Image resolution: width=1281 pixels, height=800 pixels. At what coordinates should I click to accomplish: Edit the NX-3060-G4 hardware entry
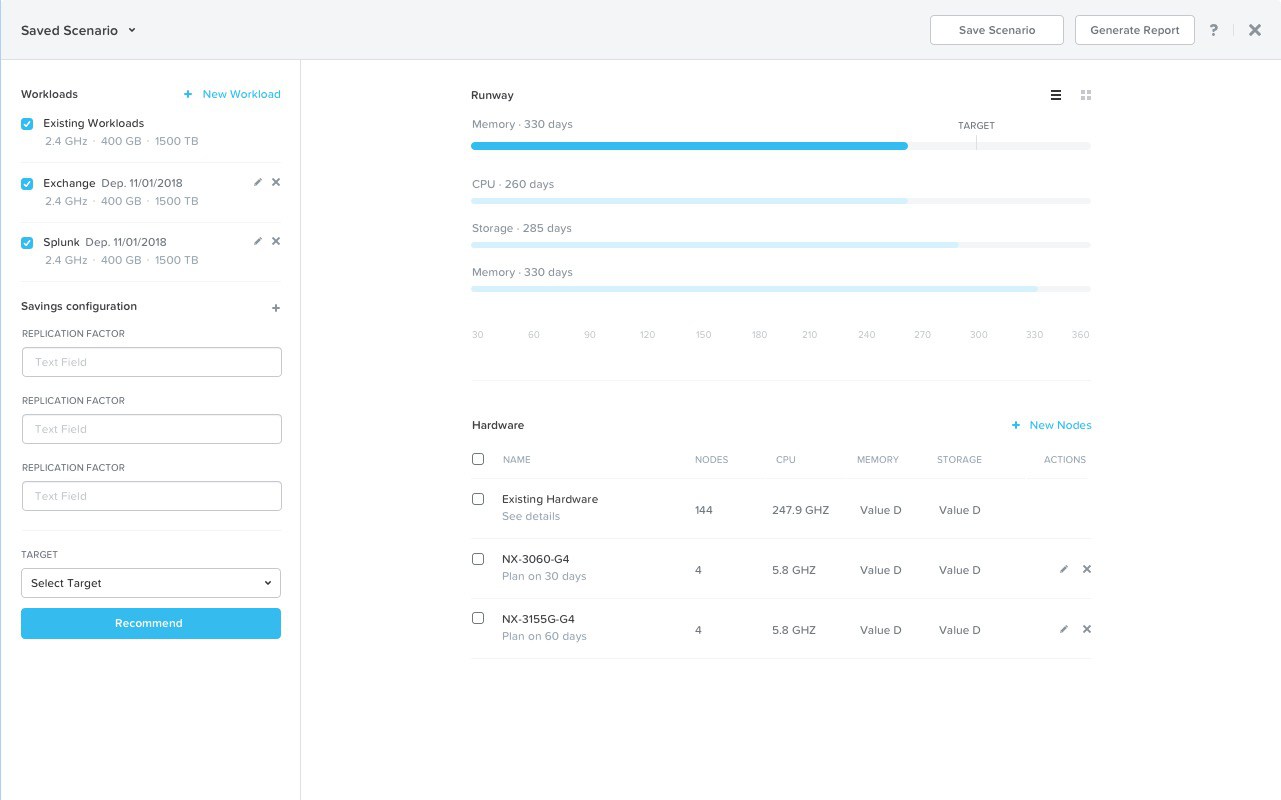tap(1063, 568)
